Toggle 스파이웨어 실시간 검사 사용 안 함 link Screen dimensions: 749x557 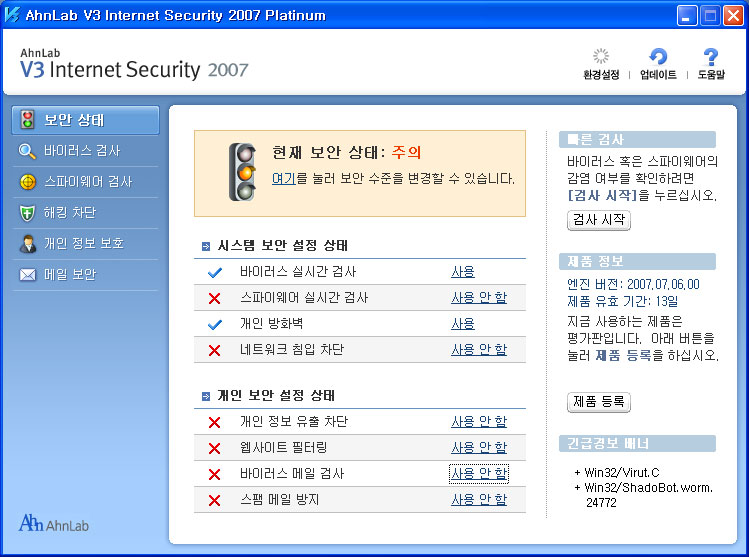(x=479, y=298)
